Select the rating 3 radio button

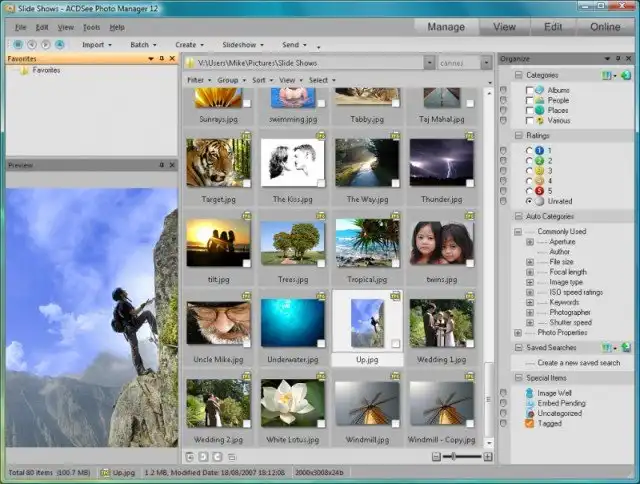pyautogui.click(x=530, y=170)
